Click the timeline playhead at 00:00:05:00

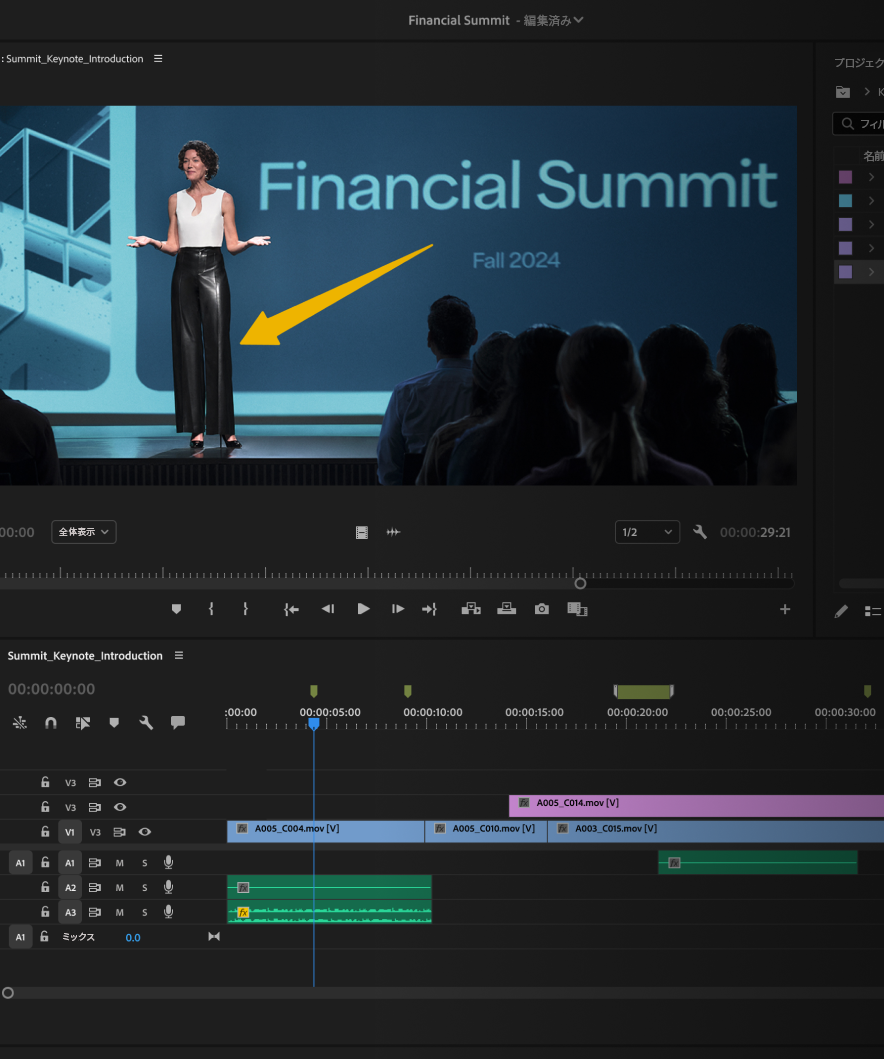point(313,723)
